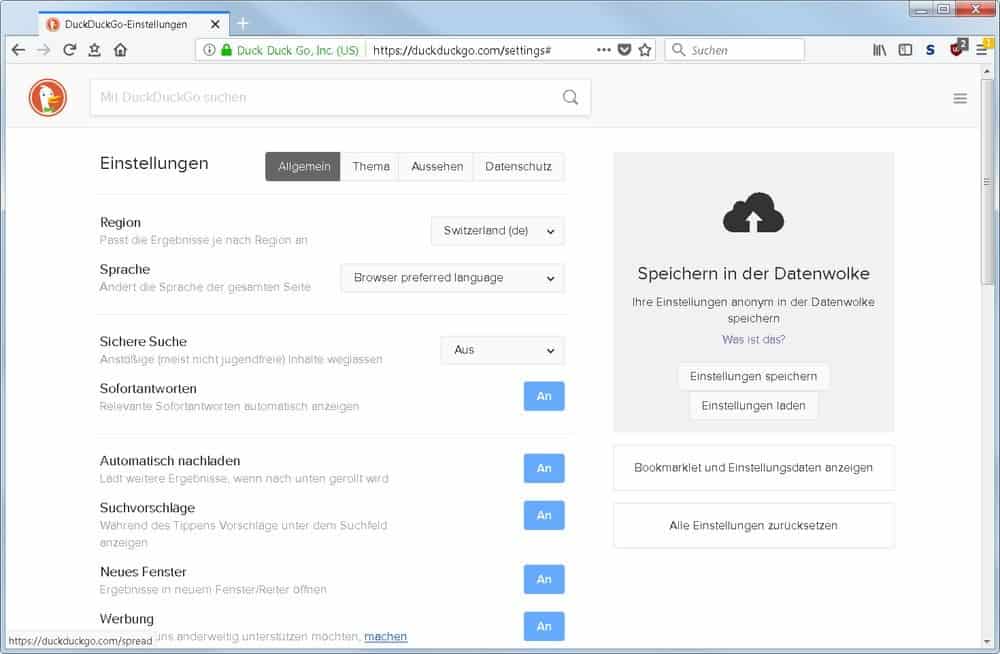
Task: Disable Automatisch nachladen toggle
Action: click(x=544, y=468)
